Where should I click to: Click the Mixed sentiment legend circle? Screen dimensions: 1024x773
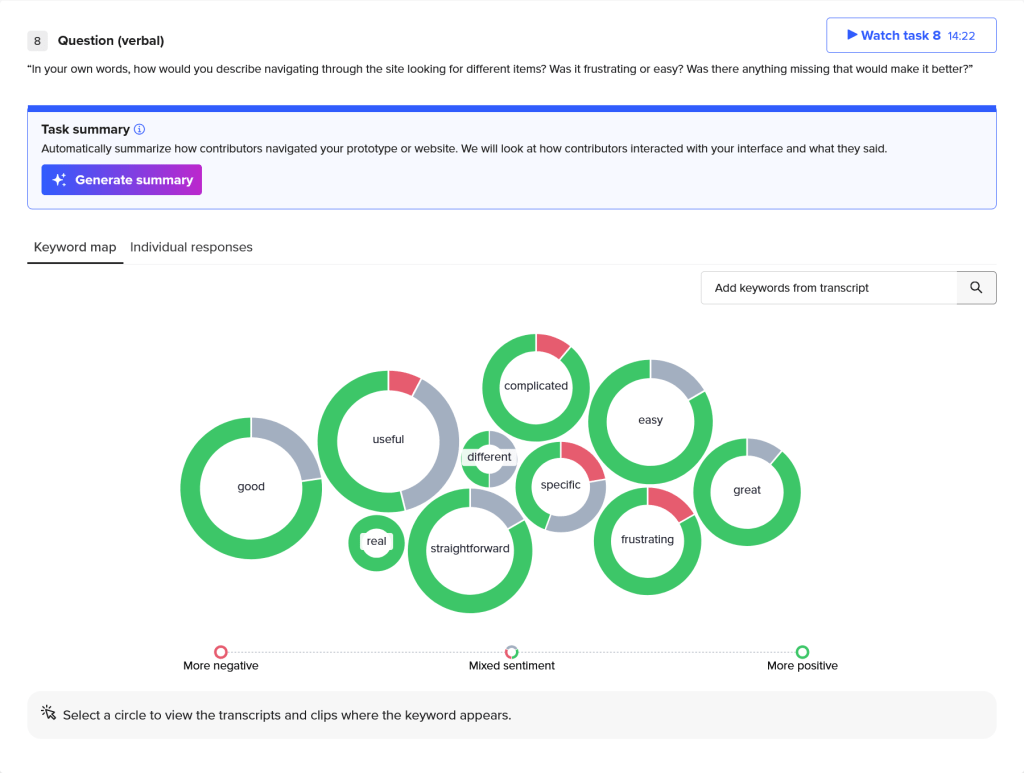tap(512, 652)
